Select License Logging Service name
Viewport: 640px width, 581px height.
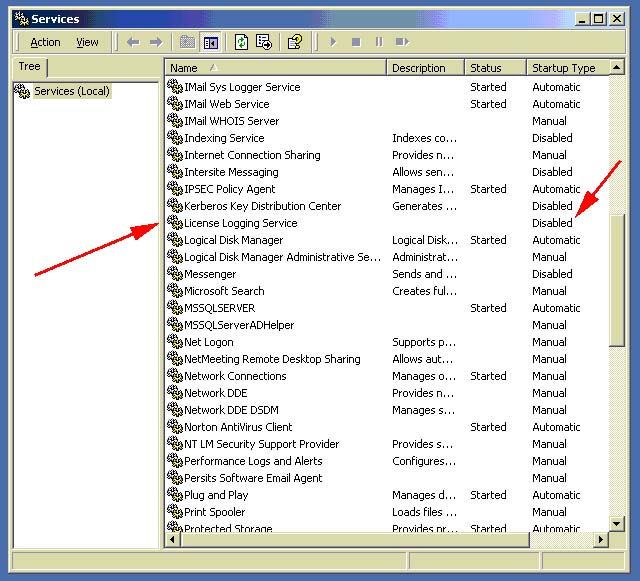pos(241,223)
